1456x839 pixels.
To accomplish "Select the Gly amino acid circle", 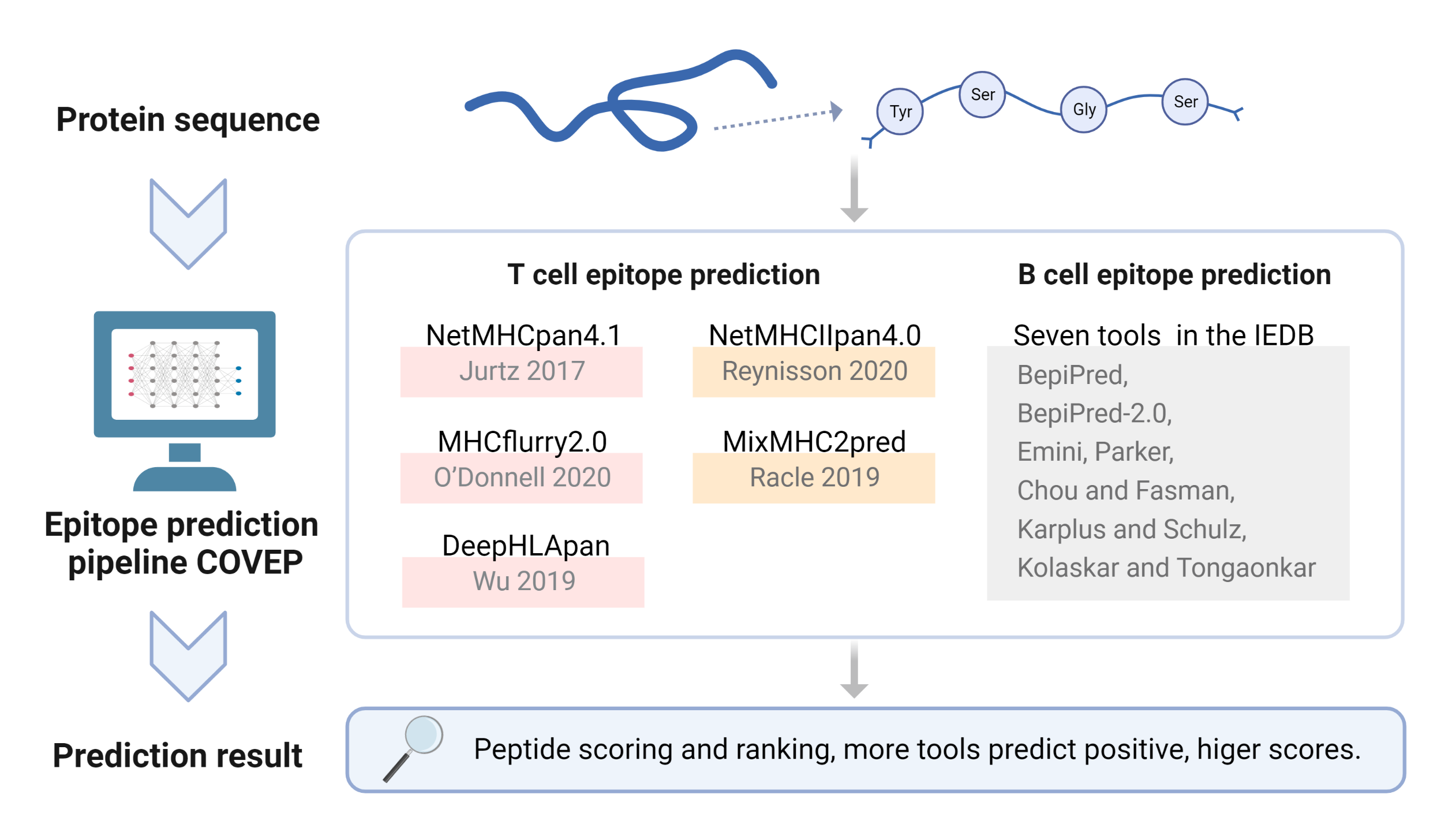I will pos(1083,110).
